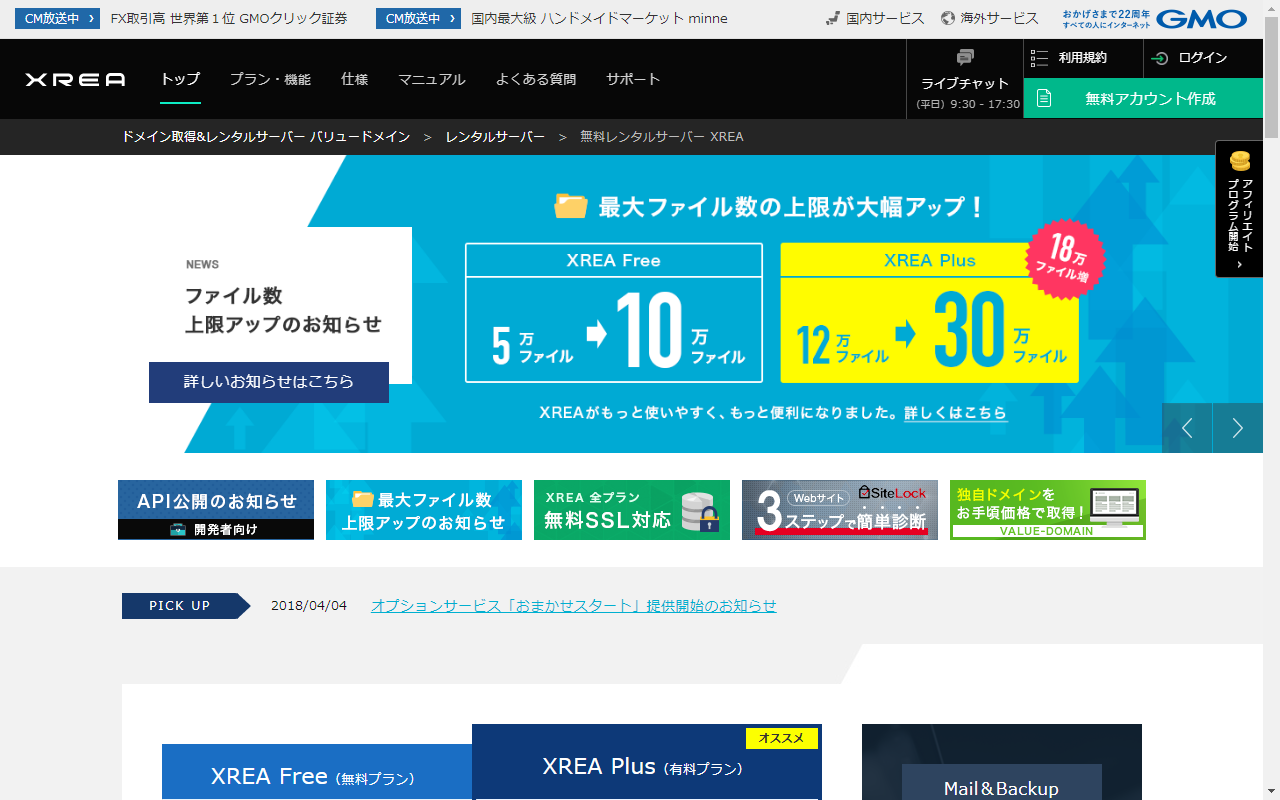Click the レンタルサーバー breadcrumb link

495,136
